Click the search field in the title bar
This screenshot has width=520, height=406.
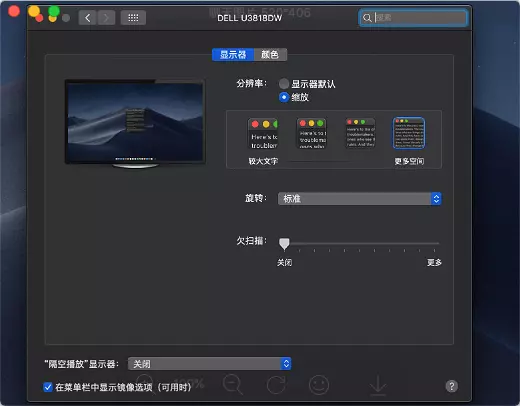click(413, 18)
